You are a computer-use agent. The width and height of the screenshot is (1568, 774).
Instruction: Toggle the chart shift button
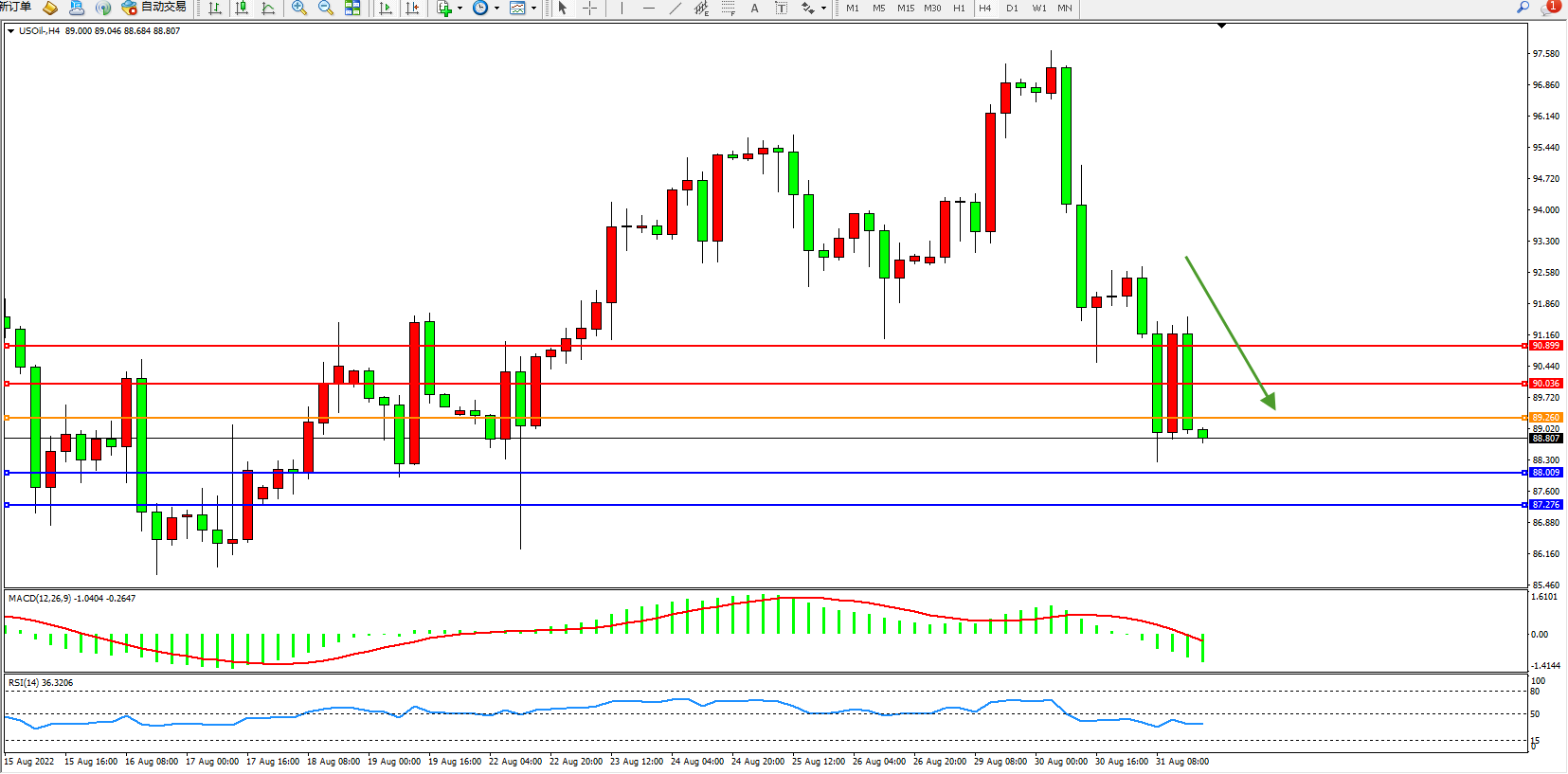tap(412, 9)
